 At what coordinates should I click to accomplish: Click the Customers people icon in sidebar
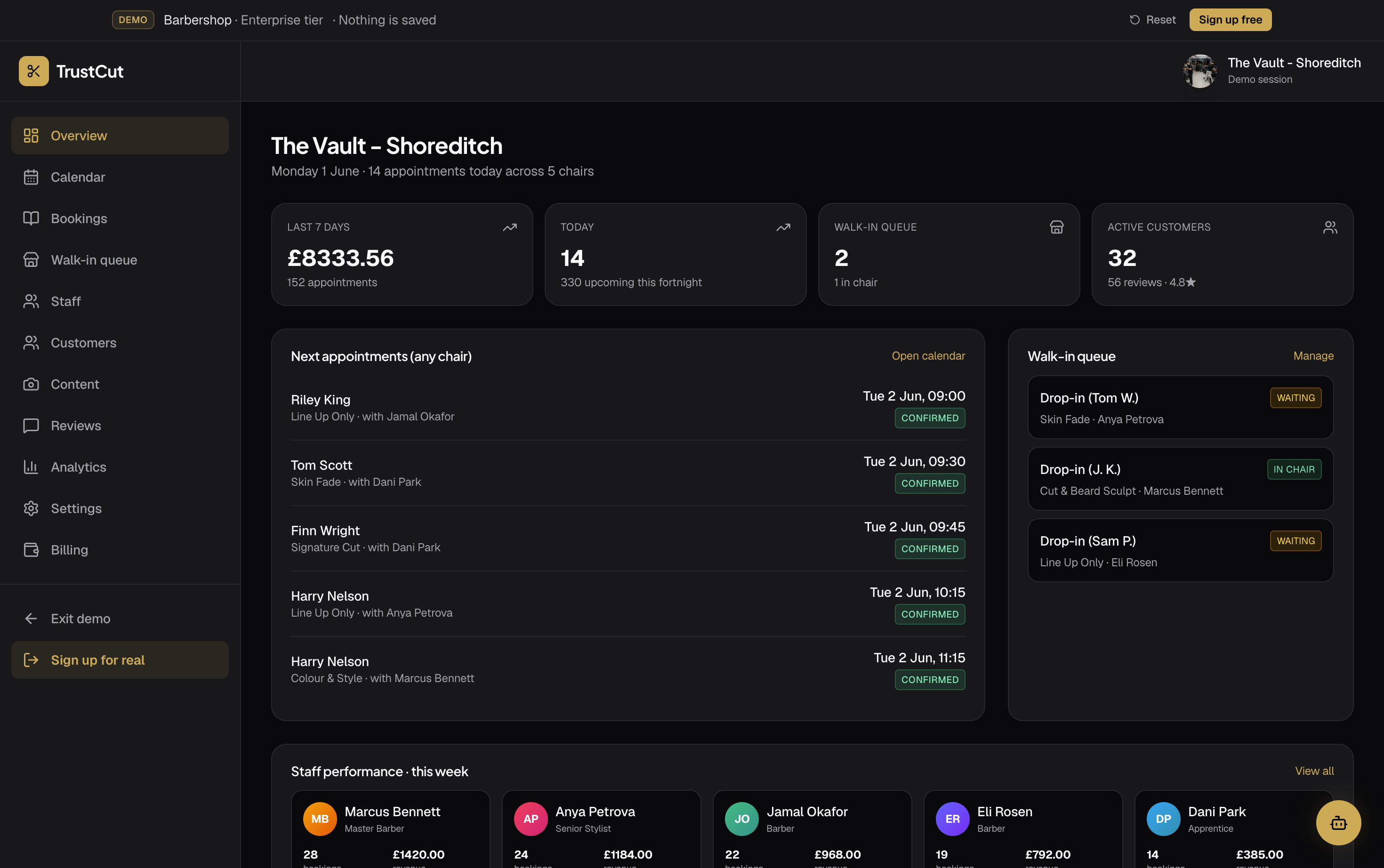(31, 342)
